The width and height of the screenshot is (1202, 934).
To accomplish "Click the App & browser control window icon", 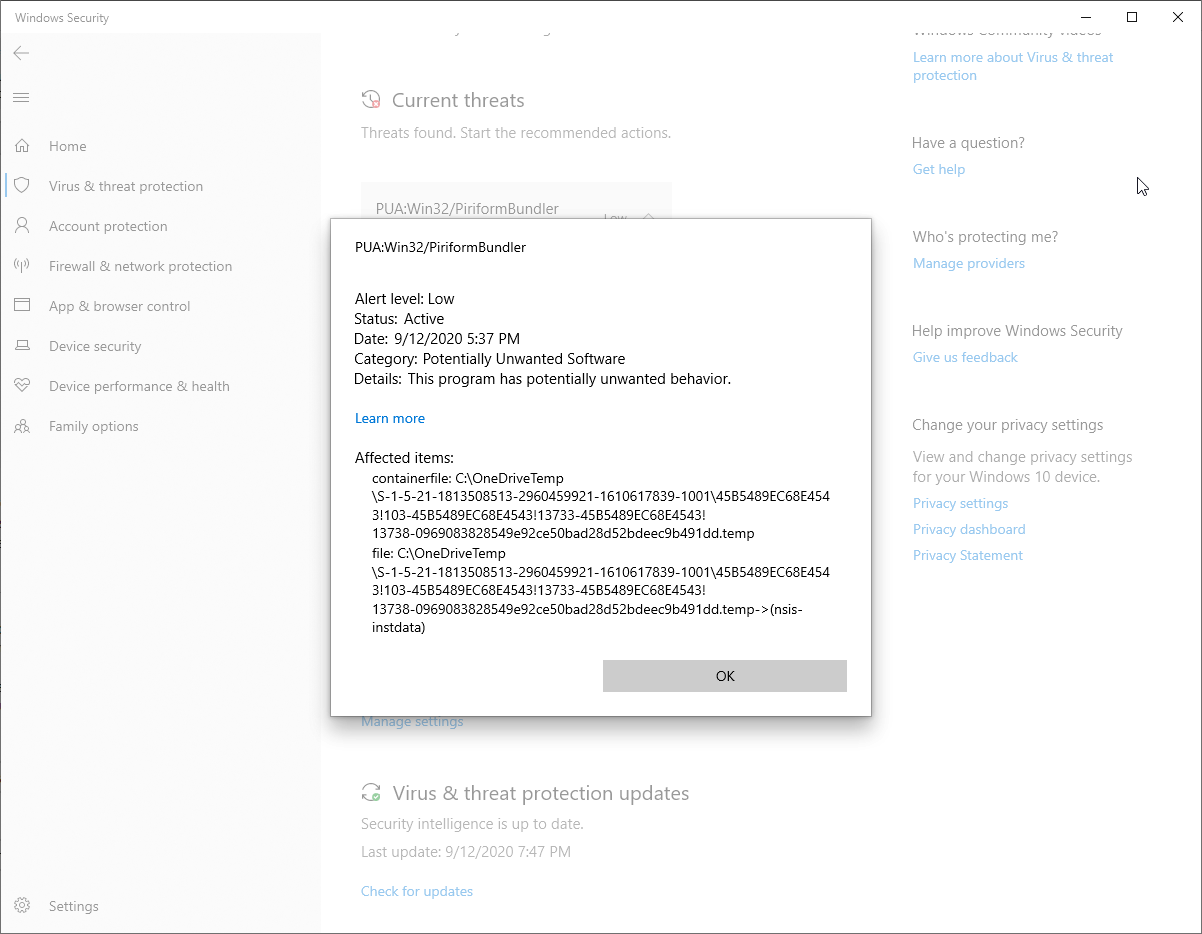I will point(22,306).
